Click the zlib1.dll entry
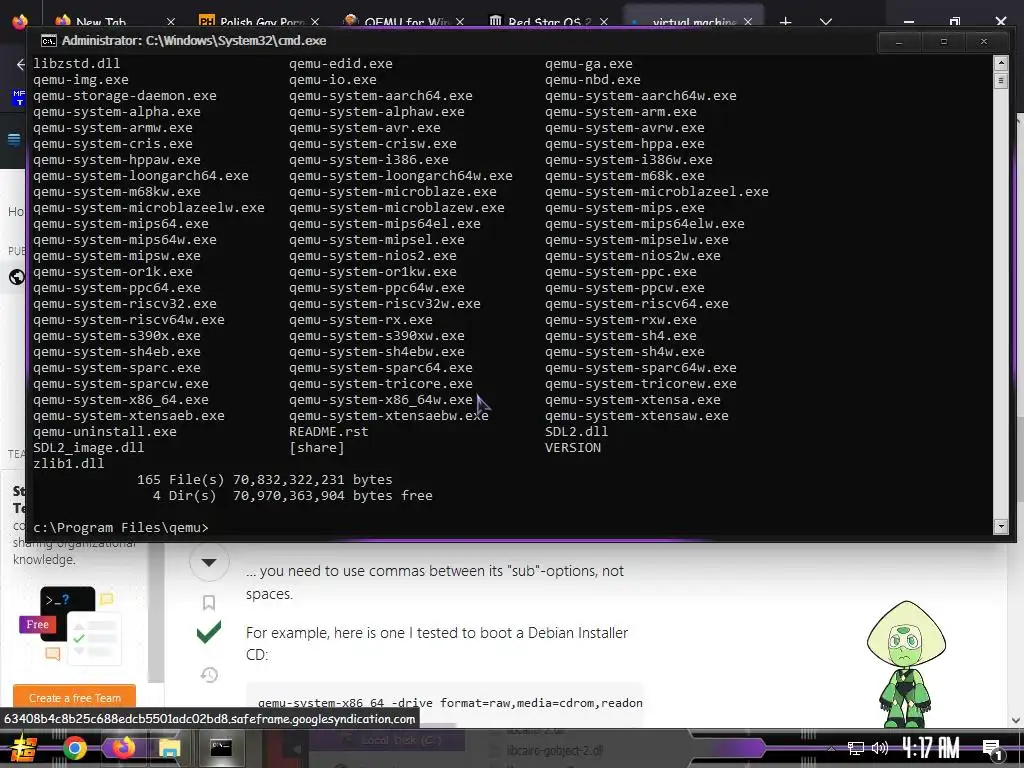This screenshot has height=768, width=1024. pyautogui.click(x=69, y=464)
